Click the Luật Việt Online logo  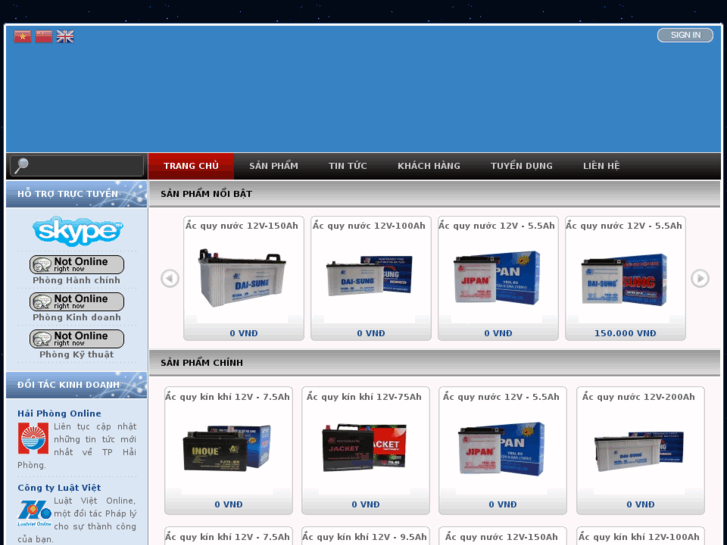coord(34,513)
